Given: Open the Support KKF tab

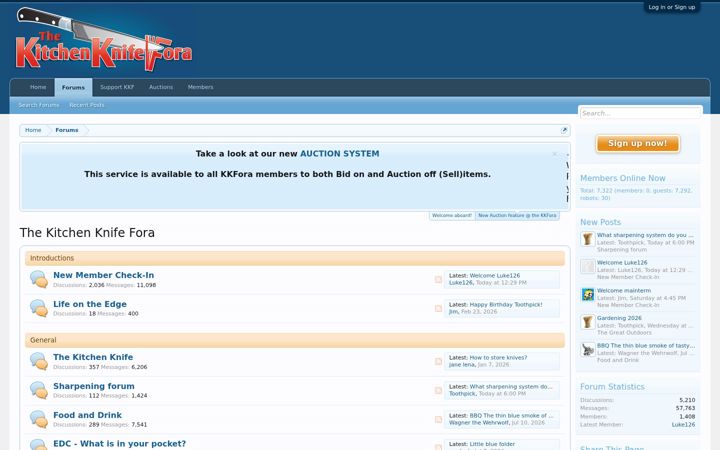Looking at the screenshot, I should pyautogui.click(x=117, y=87).
